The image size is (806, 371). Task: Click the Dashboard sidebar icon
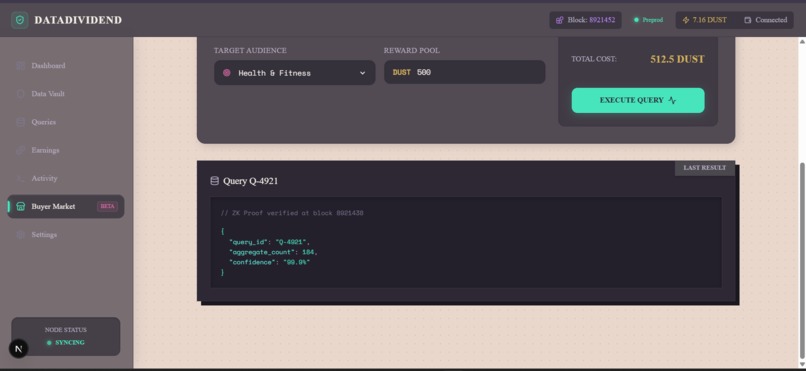pos(21,66)
